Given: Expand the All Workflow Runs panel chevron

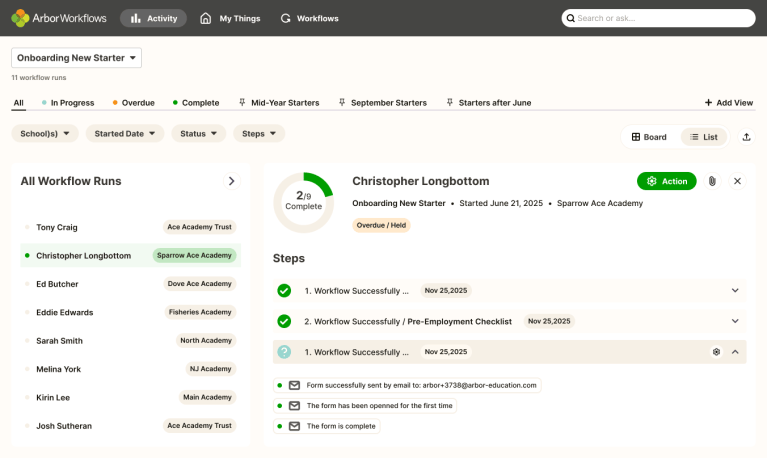Looking at the screenshot, I should (x=231, y=181).
